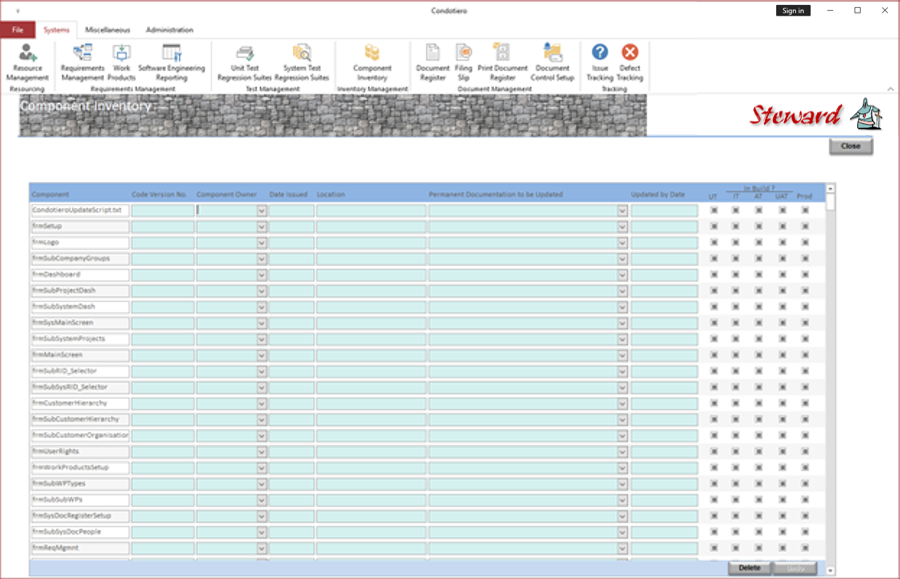The width and height of the screenshot is (900, 579).
Task: Click Code Version No. field for frmSetup
Action: (x=162, y=227)
